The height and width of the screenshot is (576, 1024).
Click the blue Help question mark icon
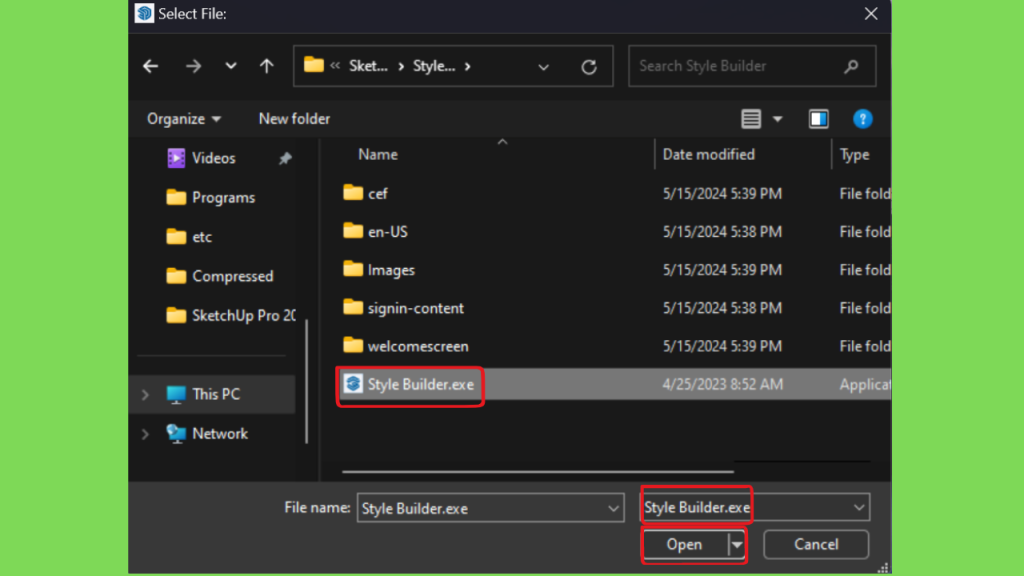coord(862,119)
